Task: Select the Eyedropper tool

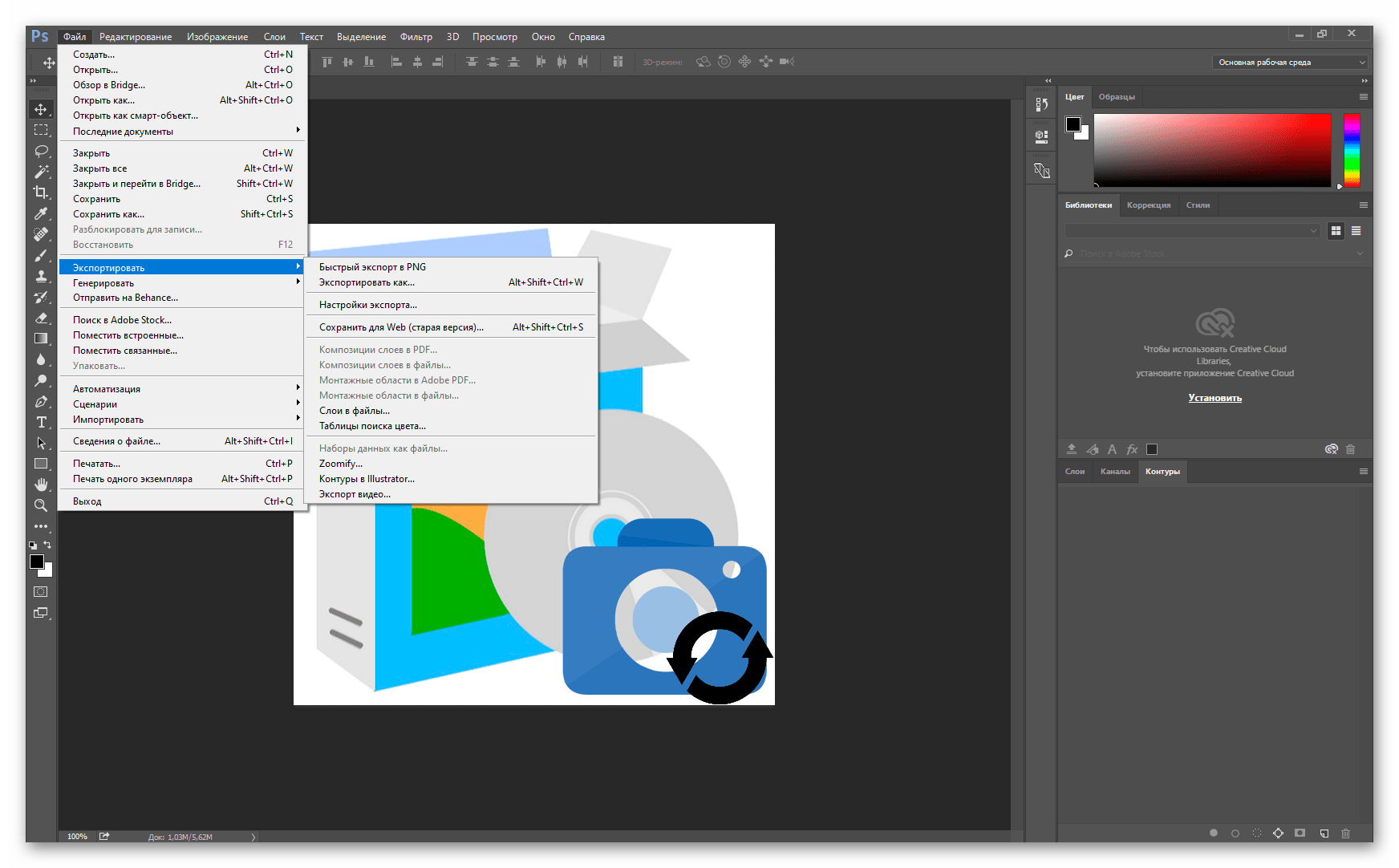Action: [41, 213]
